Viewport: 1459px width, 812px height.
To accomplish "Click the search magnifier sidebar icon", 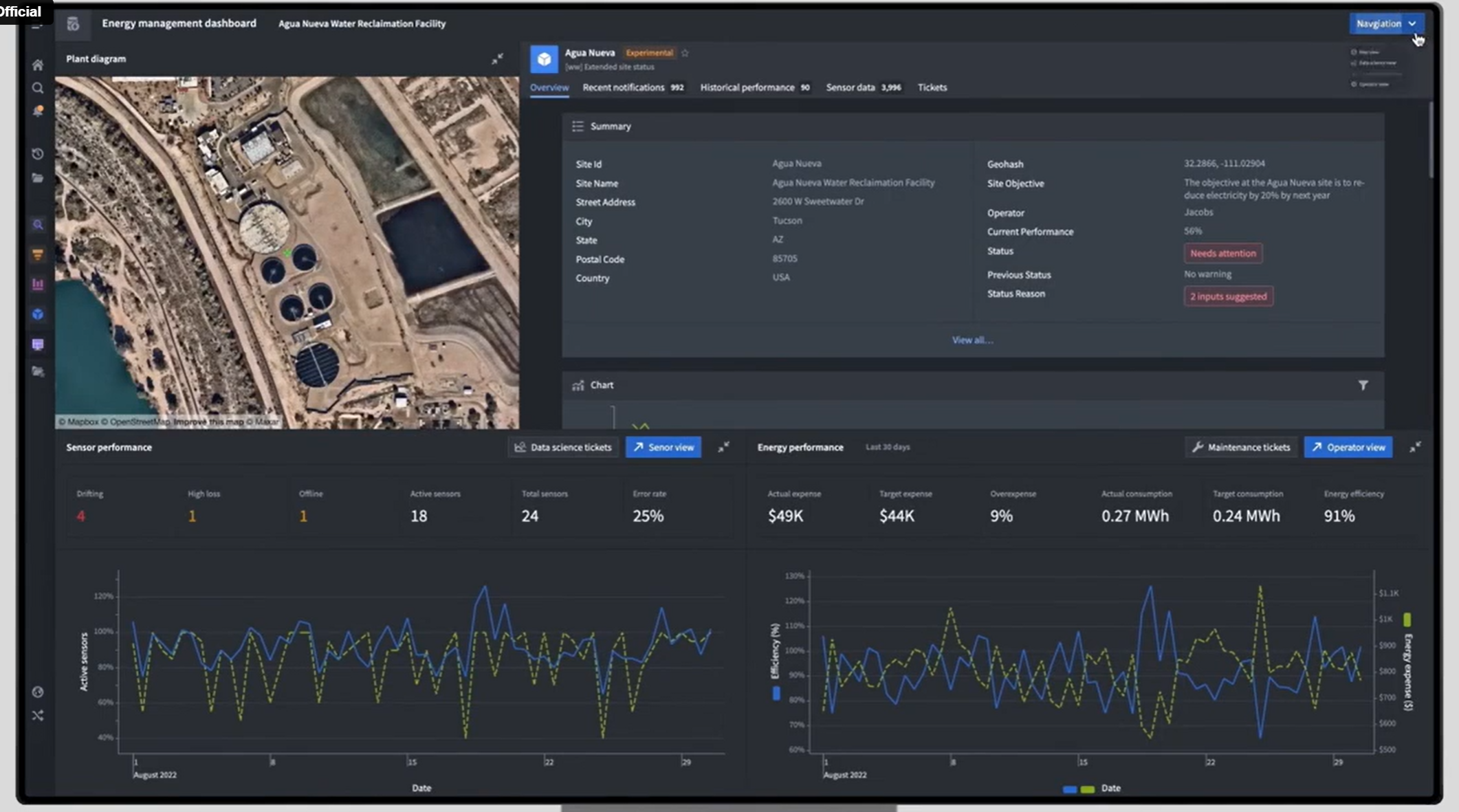I will point(38,88).
